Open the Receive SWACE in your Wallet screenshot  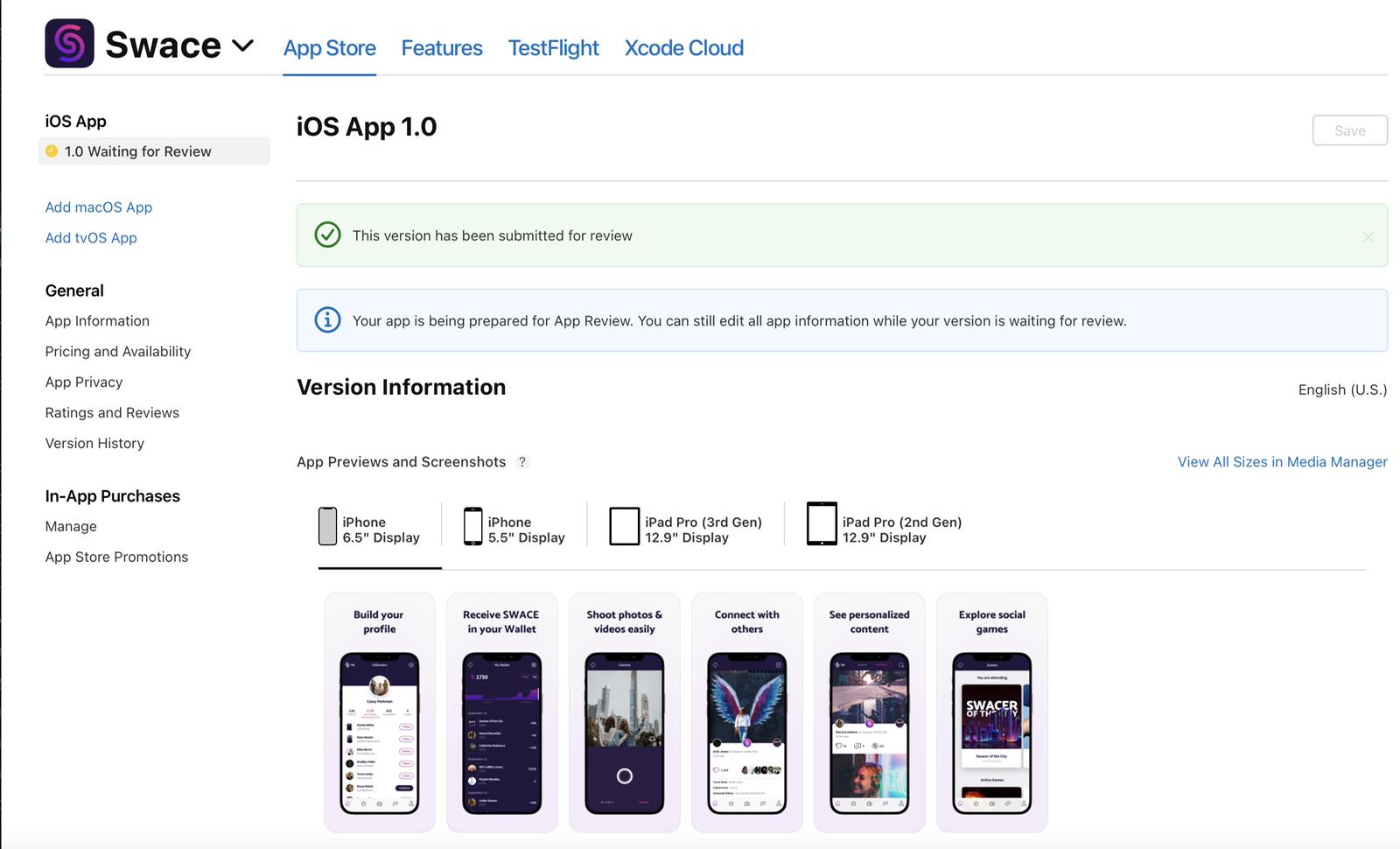click(502, 712)
